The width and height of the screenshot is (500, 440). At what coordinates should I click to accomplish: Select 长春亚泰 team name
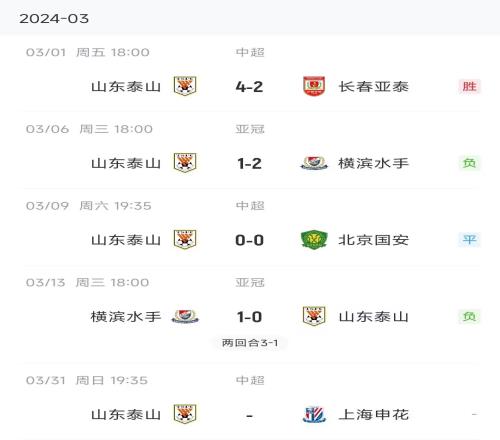tap(373, 87)
